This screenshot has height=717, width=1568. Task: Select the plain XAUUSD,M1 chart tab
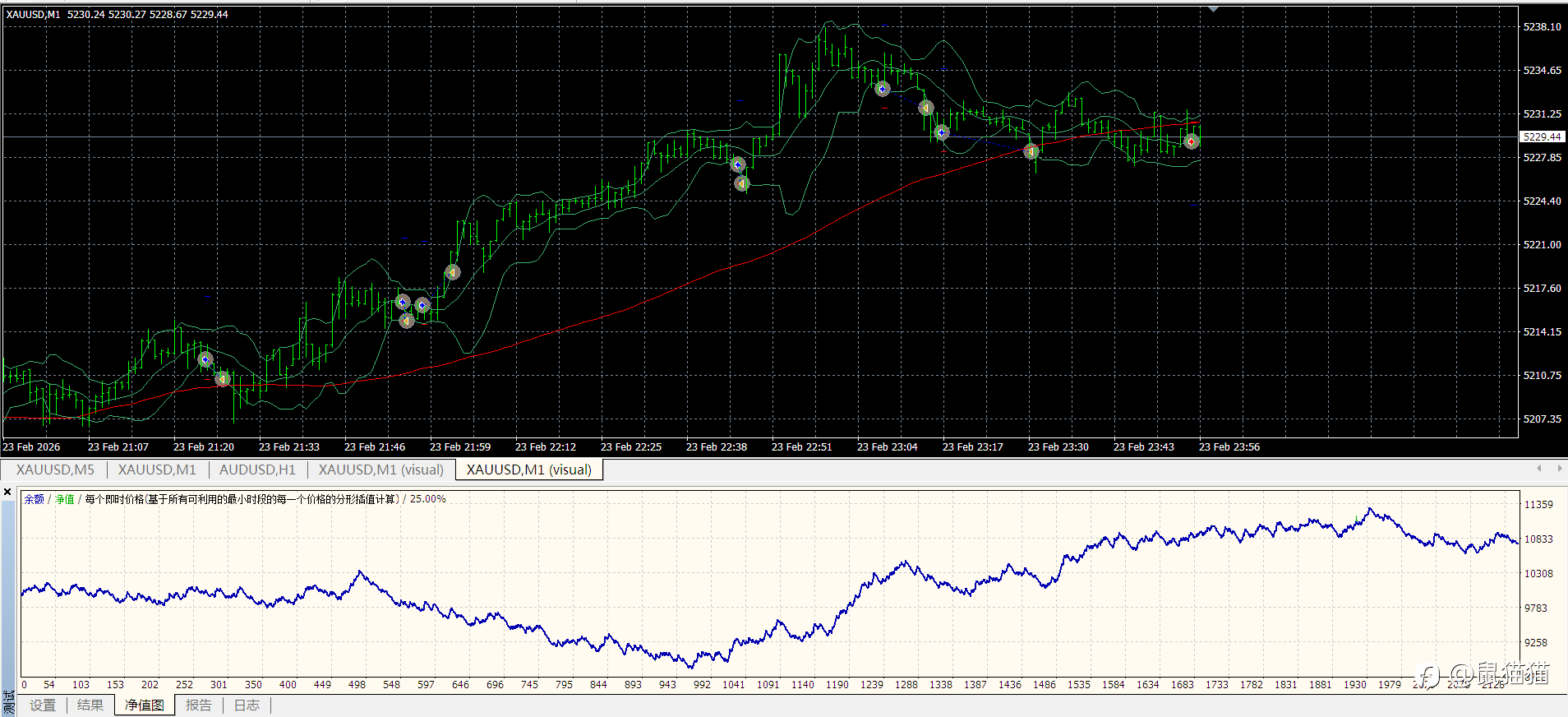157,470
